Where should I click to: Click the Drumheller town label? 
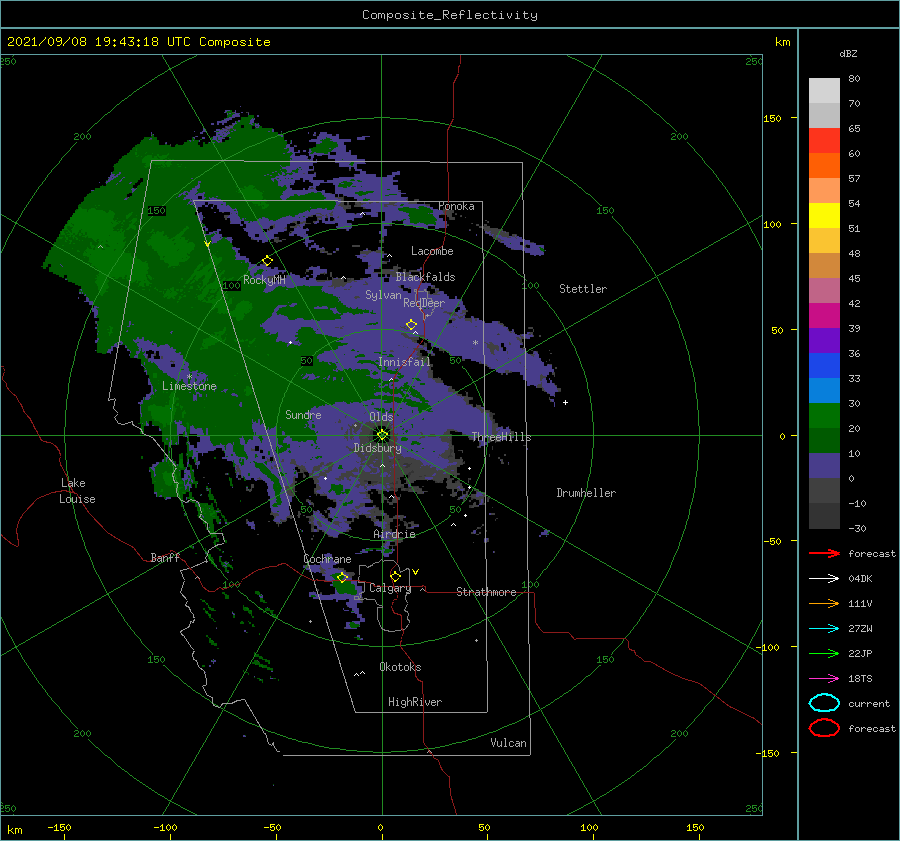tap(586, 493)
